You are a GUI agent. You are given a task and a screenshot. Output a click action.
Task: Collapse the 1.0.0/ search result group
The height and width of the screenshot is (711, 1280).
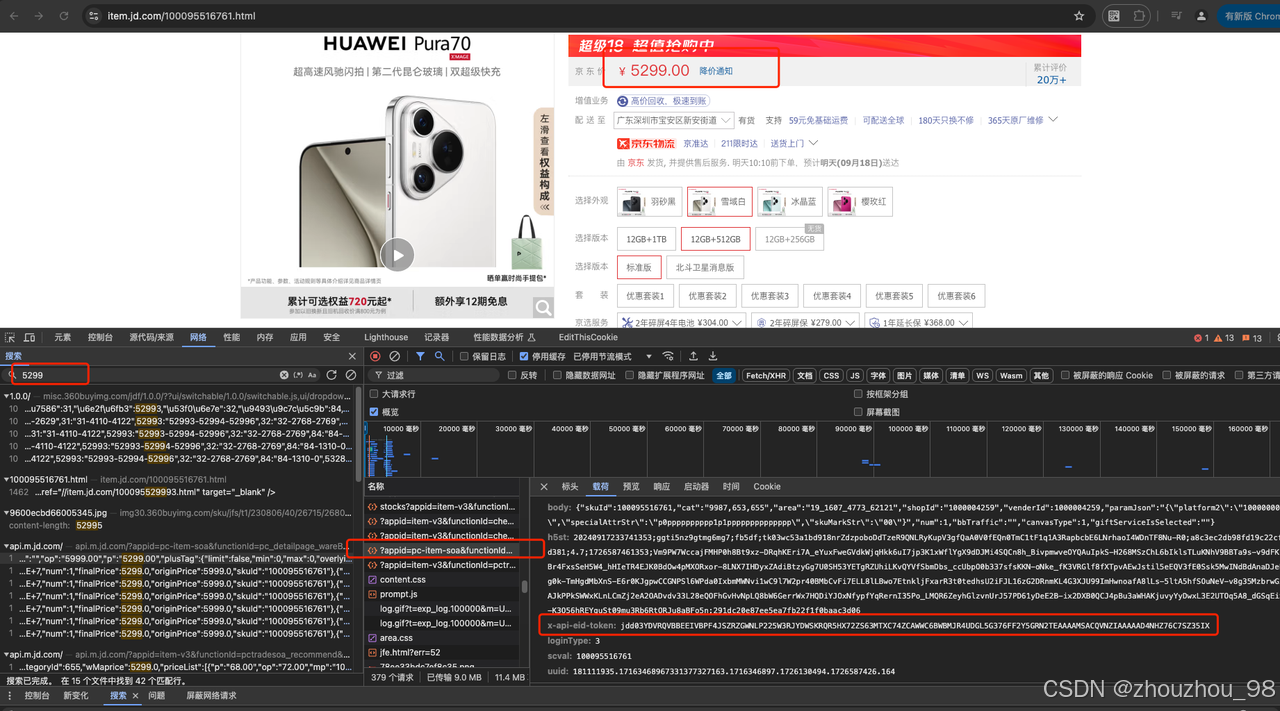tap(6, 397)
